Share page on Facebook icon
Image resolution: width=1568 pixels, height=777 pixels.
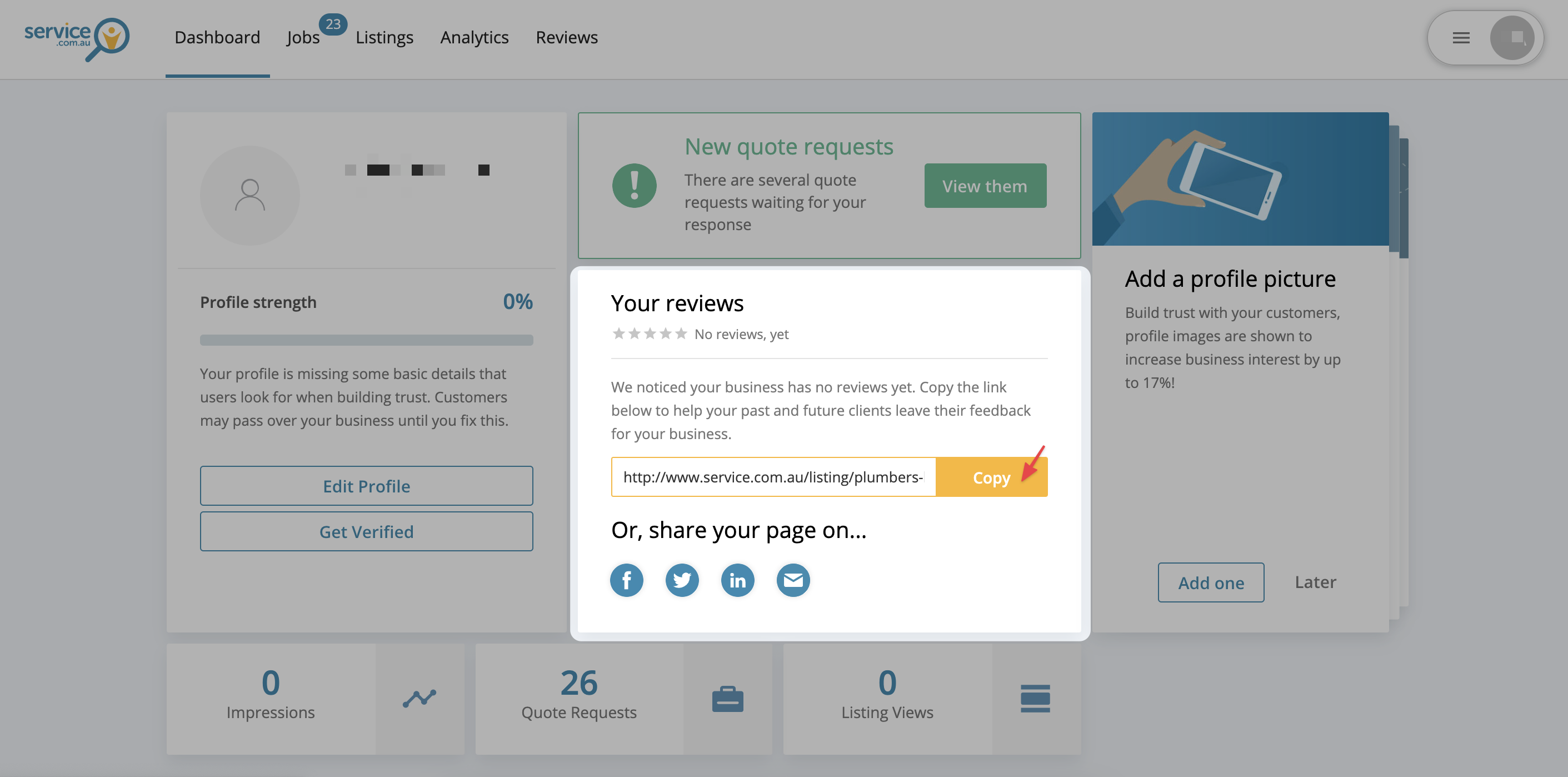tap(626, 580)
